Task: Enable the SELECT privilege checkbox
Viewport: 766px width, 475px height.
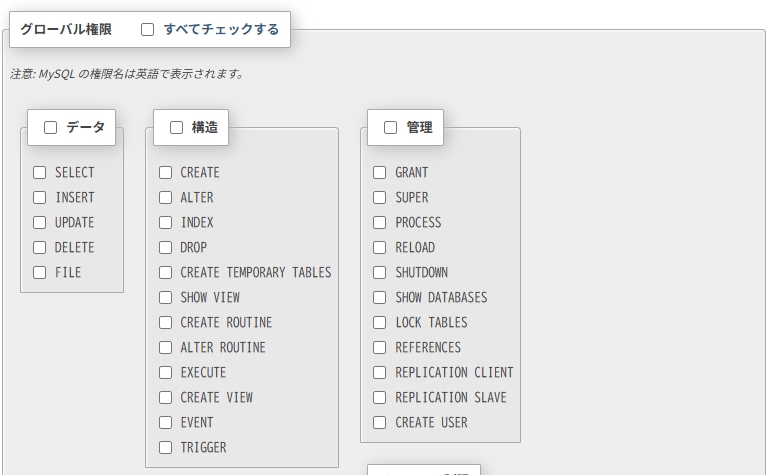Action: pyautogui.click(x=40, y=173)
